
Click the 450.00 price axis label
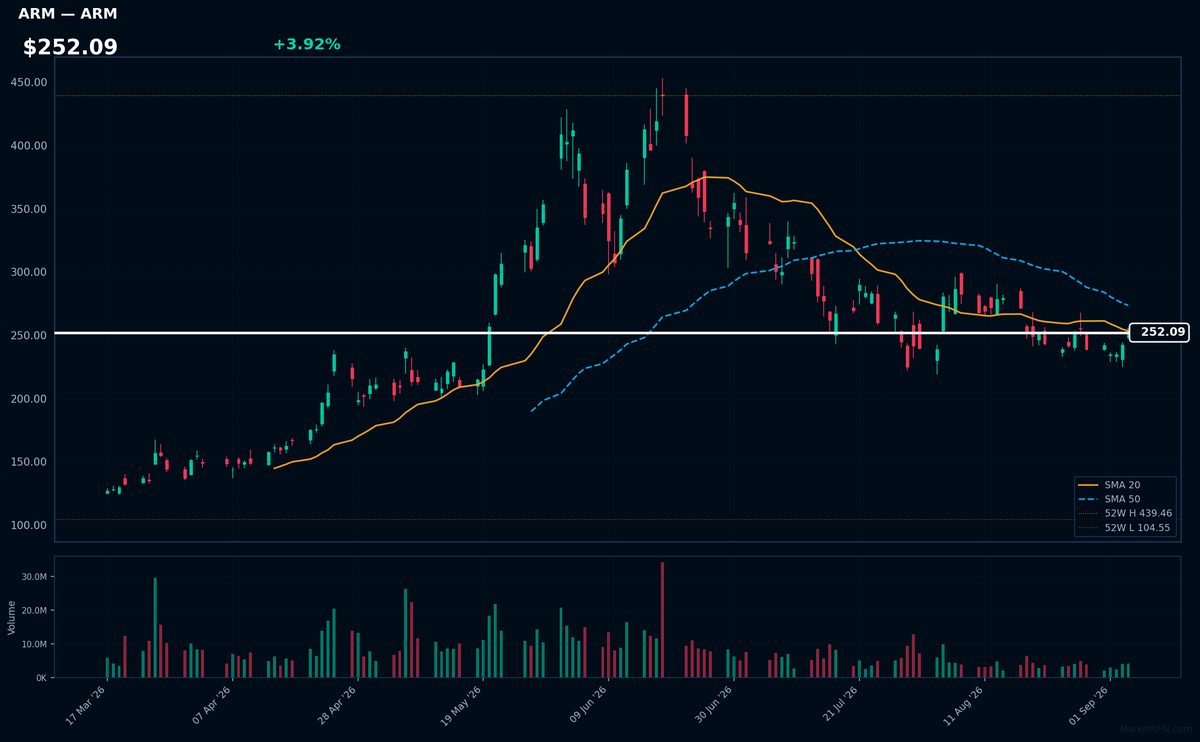(28, 82)
